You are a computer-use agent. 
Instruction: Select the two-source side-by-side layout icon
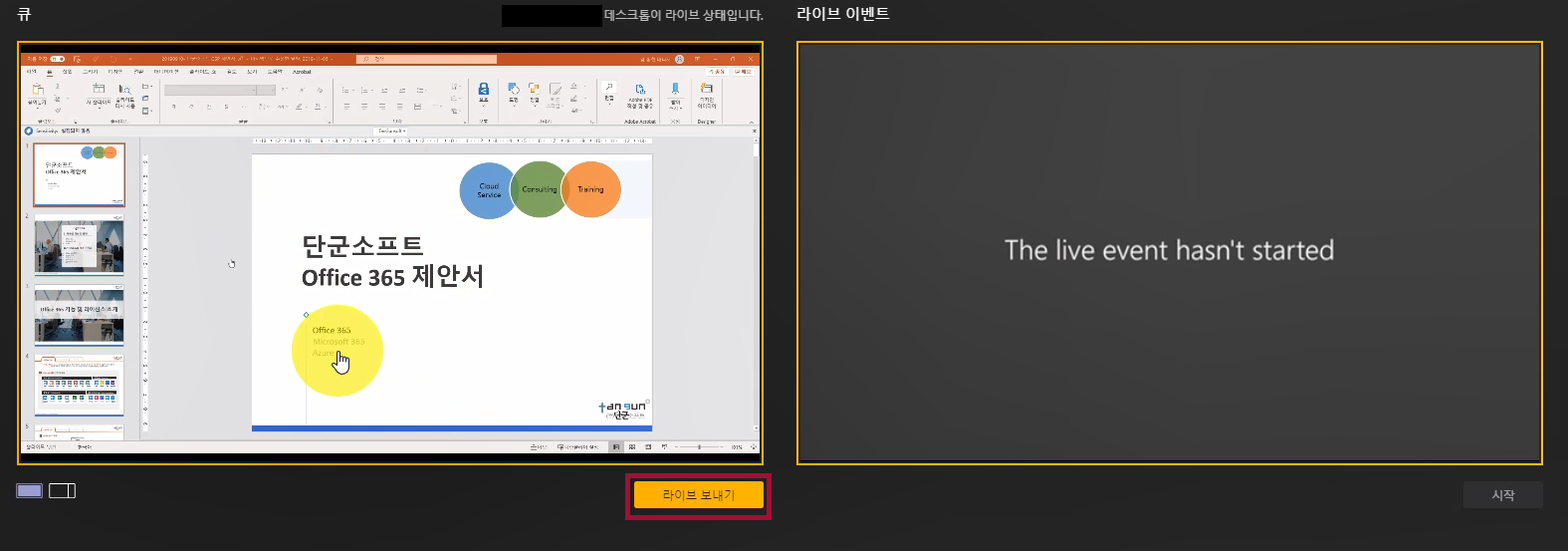(x=62, y=490)
